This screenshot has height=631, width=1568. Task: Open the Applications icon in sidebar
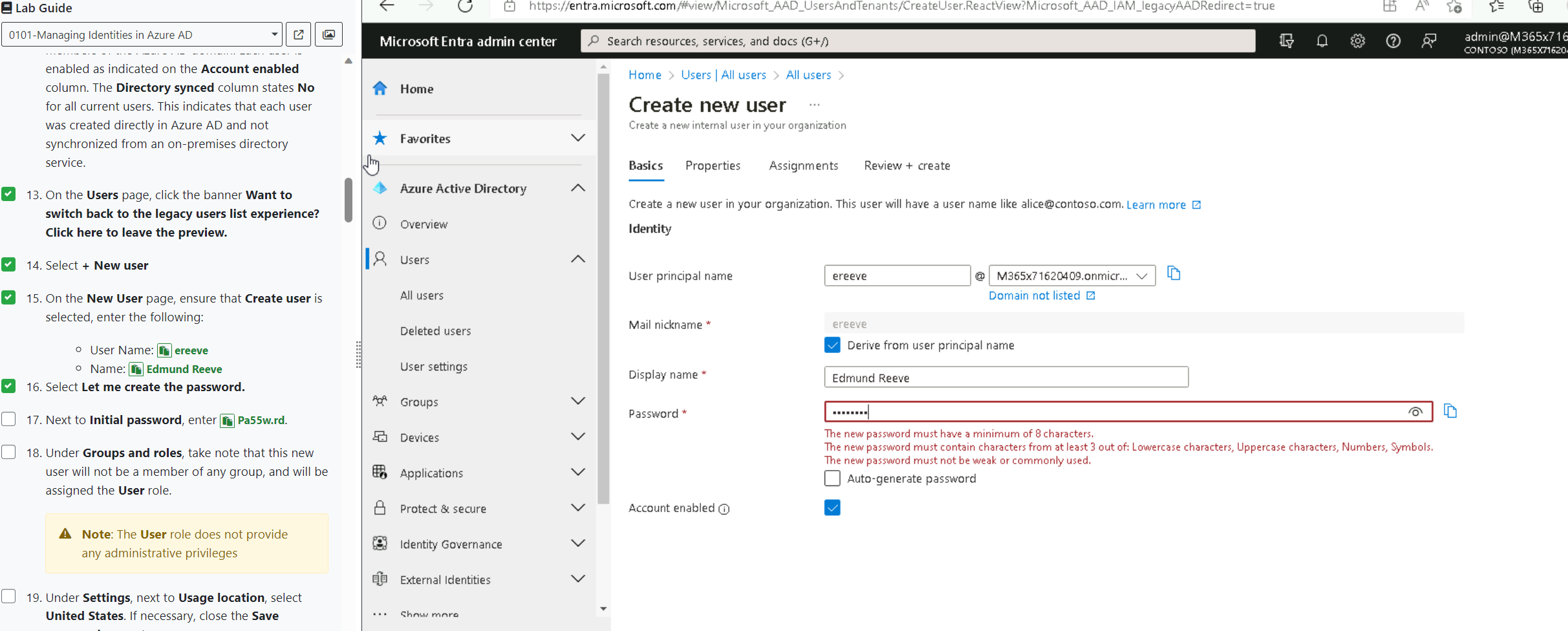(380, 473)
